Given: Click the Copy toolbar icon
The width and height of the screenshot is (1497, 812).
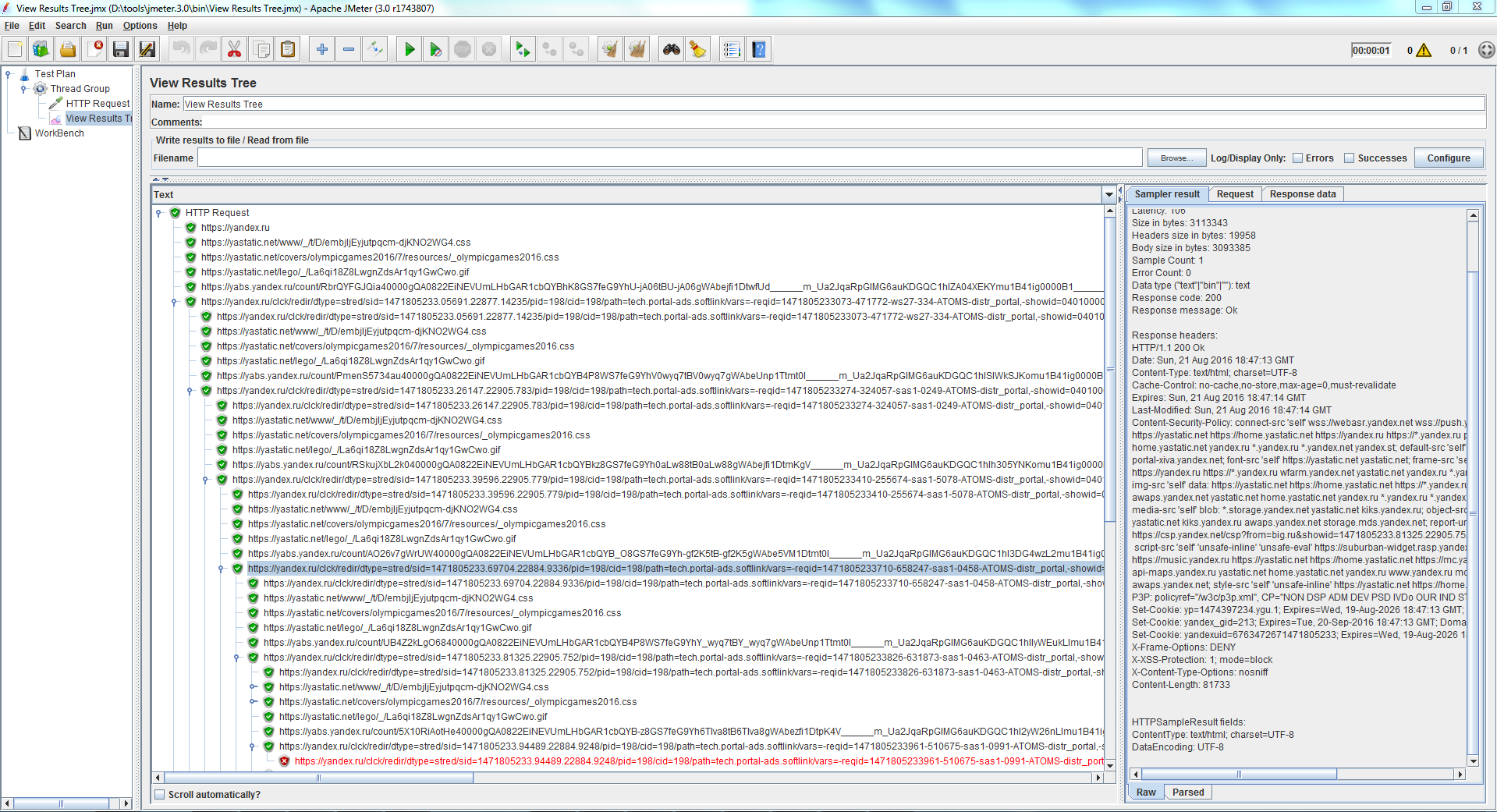Looking at the screenshot, I should point(261,50).
